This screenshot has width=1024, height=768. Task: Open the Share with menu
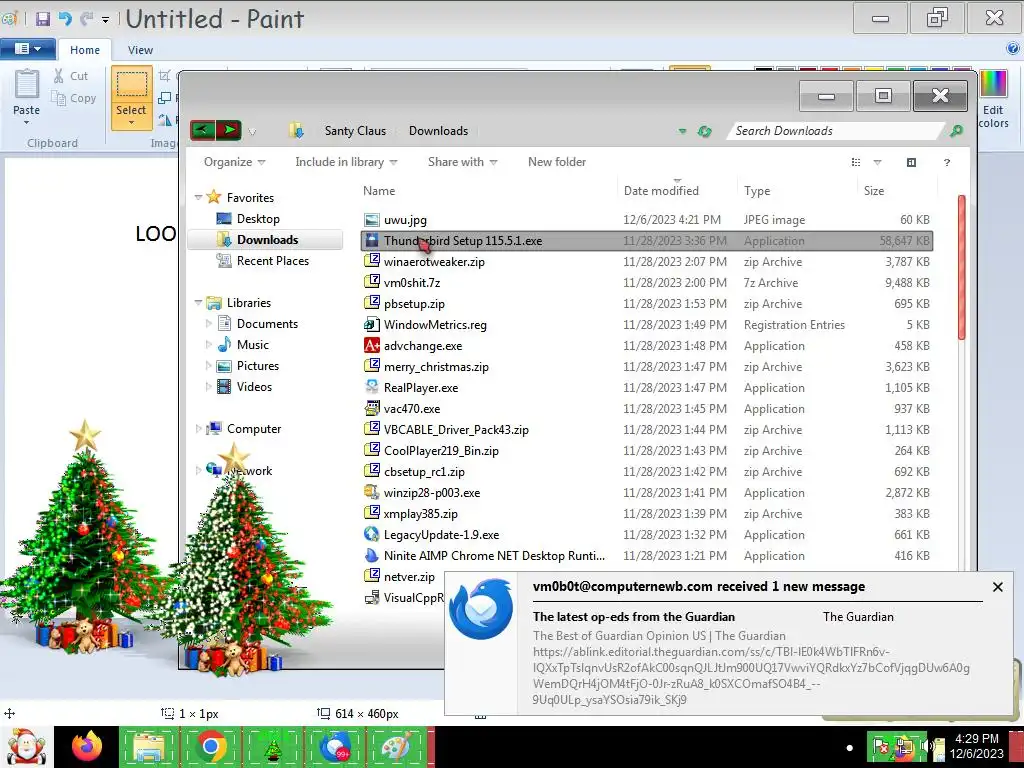click(x=462, y=162)
